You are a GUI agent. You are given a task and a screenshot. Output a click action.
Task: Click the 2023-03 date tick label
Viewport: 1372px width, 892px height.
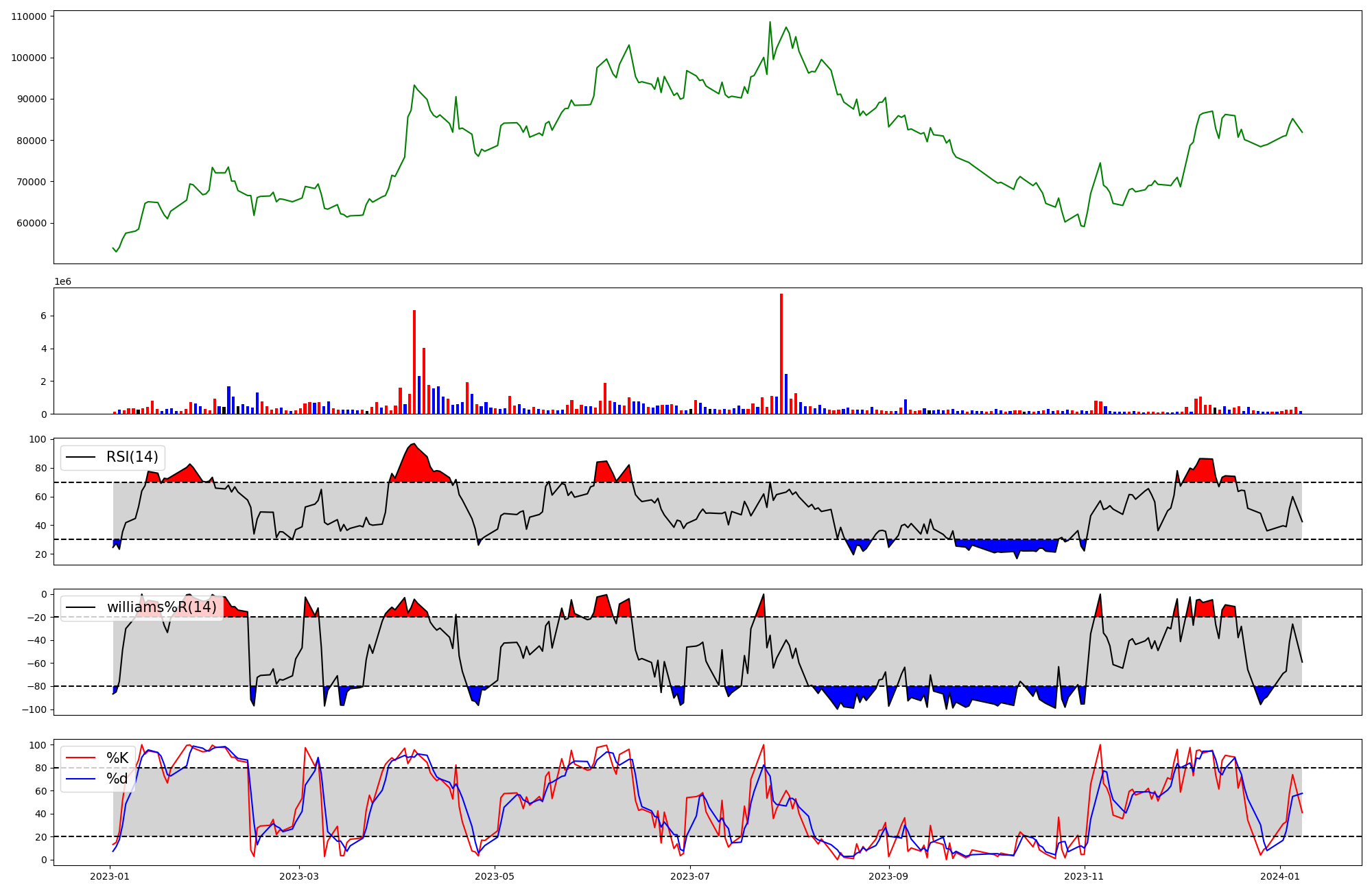[x=298, y=876]
